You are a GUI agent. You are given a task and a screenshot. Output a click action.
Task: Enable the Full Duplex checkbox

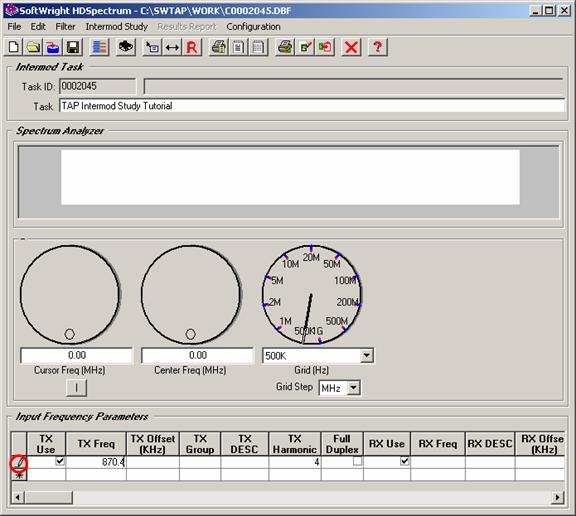coord(357,461)
